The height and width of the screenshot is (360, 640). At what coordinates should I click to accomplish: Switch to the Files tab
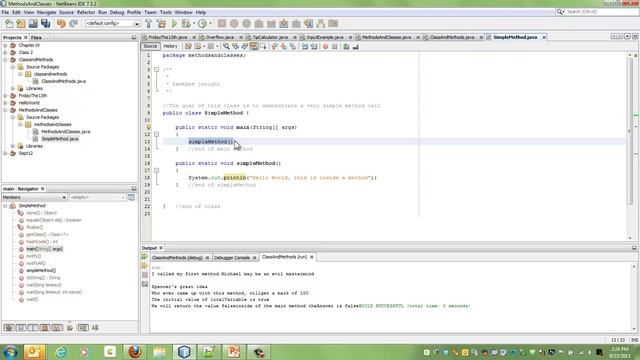[36, 38]
